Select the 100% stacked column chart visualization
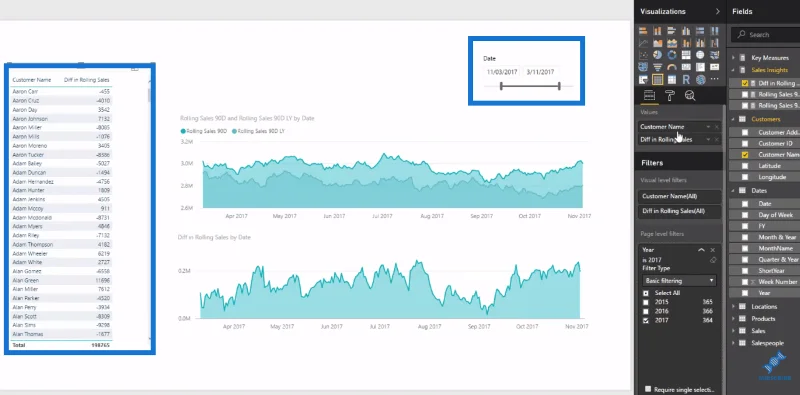800x395 pixels. (x=715, y=31)
